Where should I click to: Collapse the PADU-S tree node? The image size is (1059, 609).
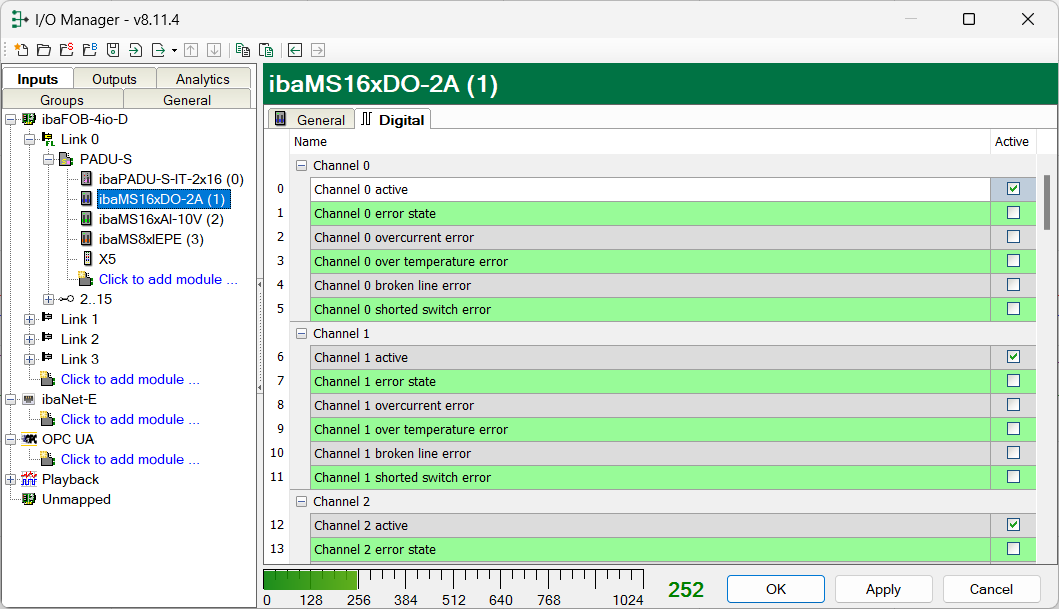[49, 160]
